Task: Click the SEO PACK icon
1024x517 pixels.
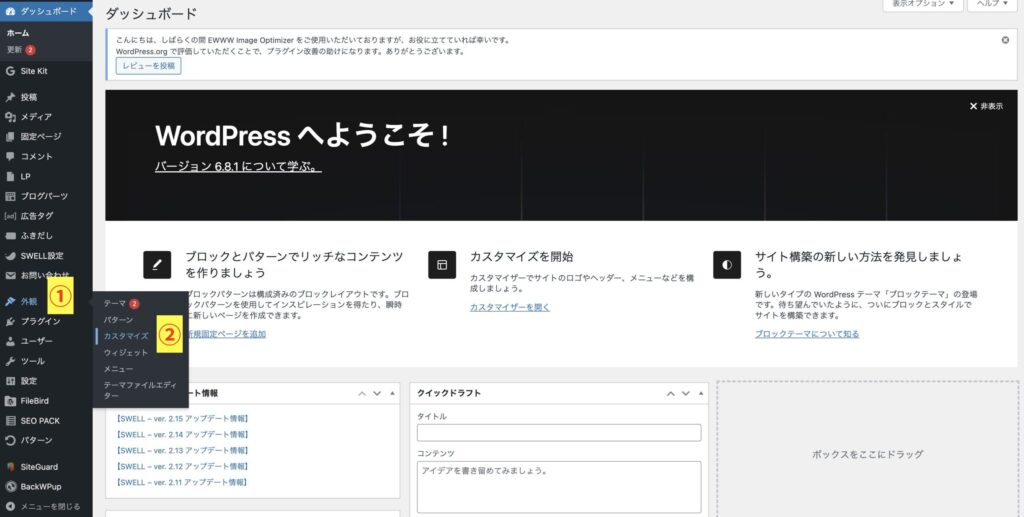Action: pos(10,421)
